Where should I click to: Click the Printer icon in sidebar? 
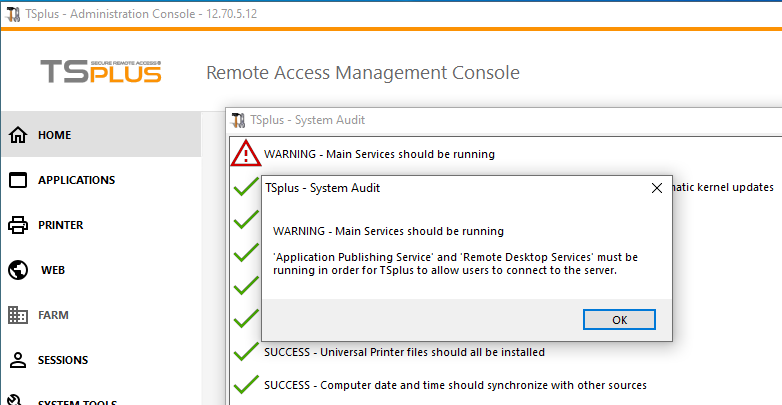pos(17,225)
